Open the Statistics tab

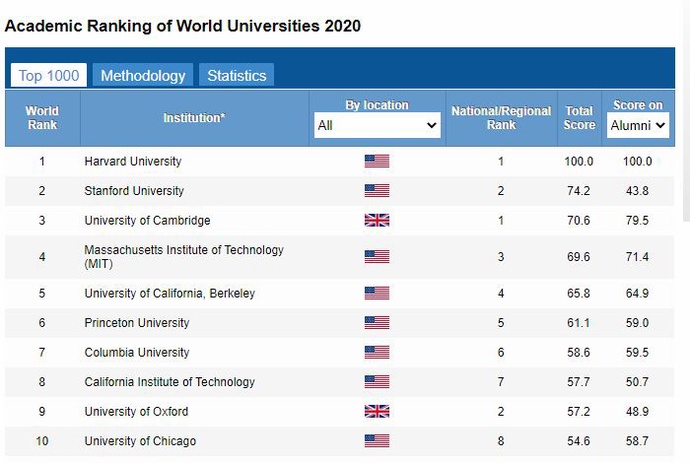tap(237, 75)
